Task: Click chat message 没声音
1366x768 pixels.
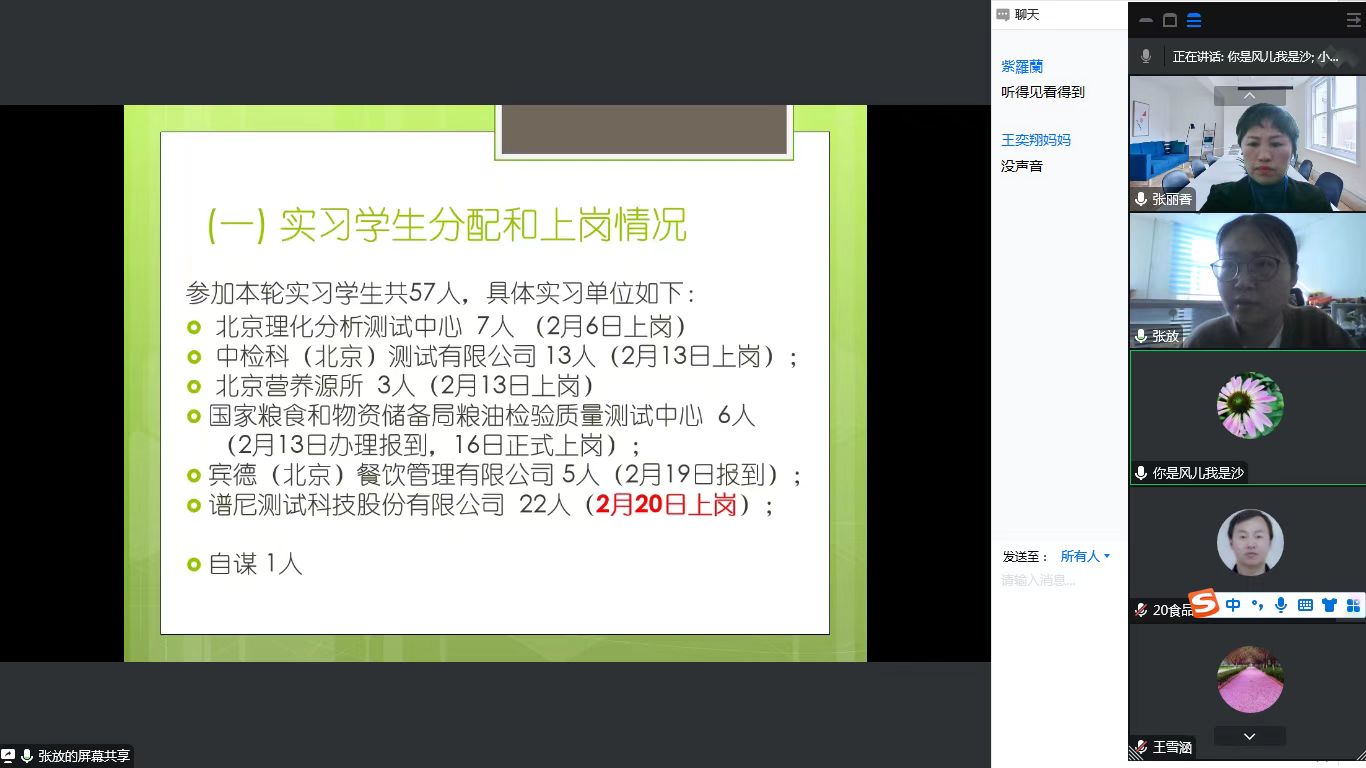Action: [x=1022, y=166]
